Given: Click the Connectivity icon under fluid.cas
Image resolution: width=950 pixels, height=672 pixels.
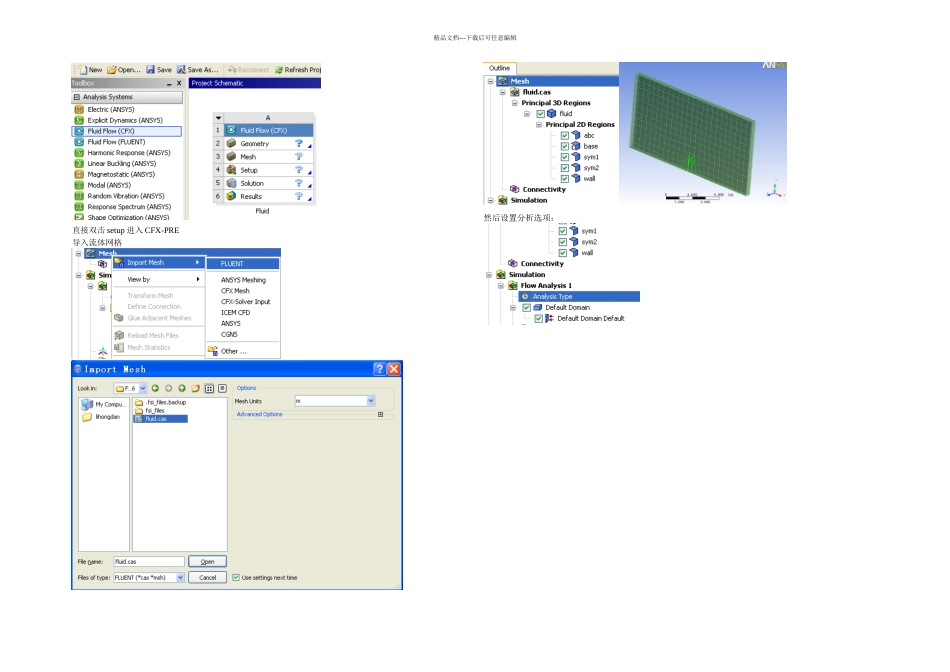Looking at the screenshot, I should 514,189.
